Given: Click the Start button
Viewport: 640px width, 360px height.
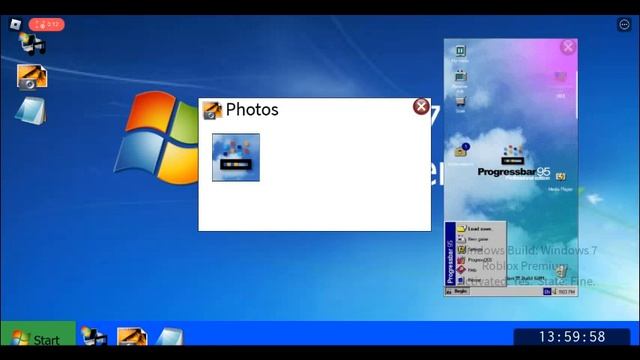Looking at the screenshot, I should tap(38, 334).
